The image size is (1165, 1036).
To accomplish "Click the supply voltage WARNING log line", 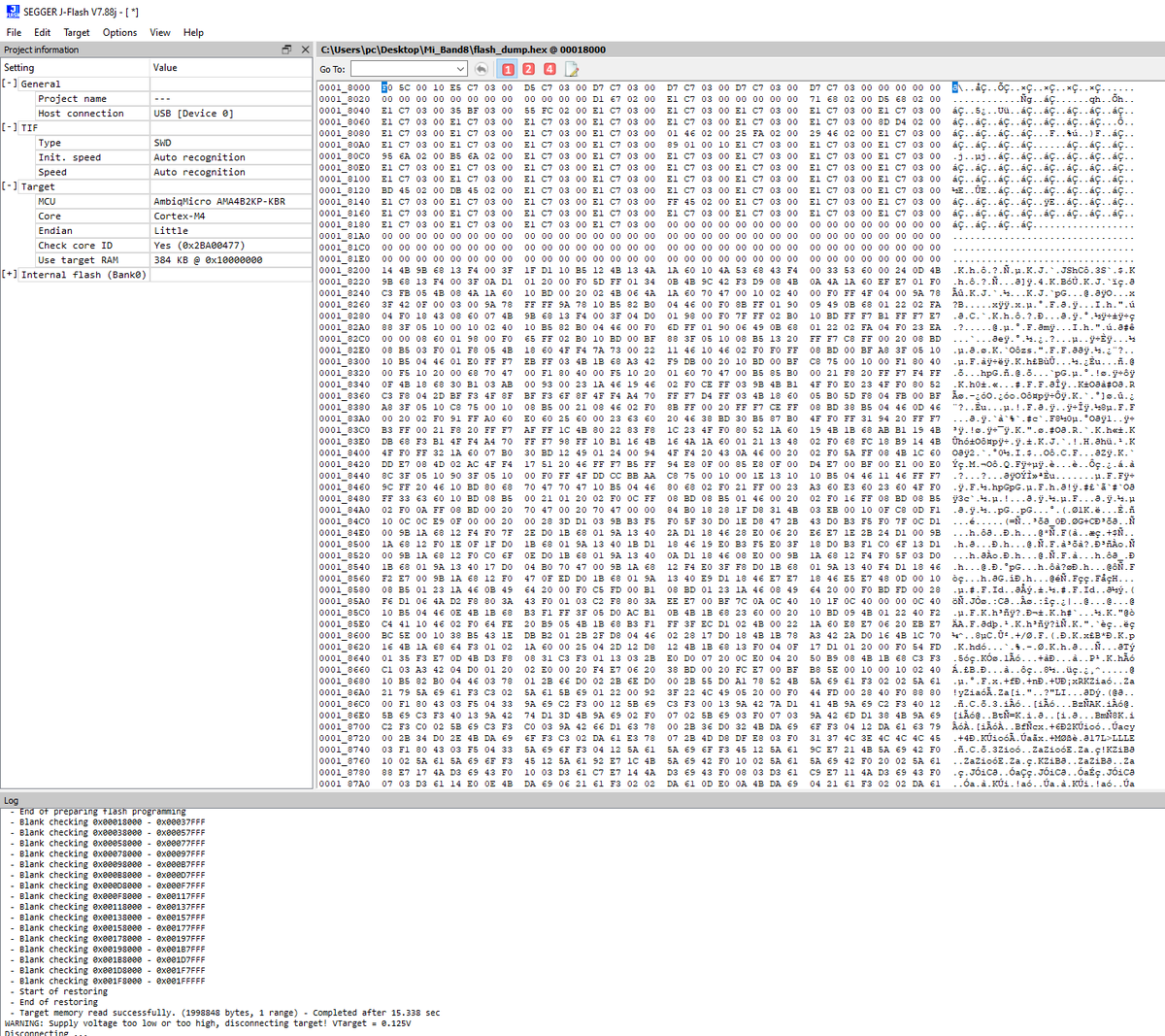I will 208,1023.
